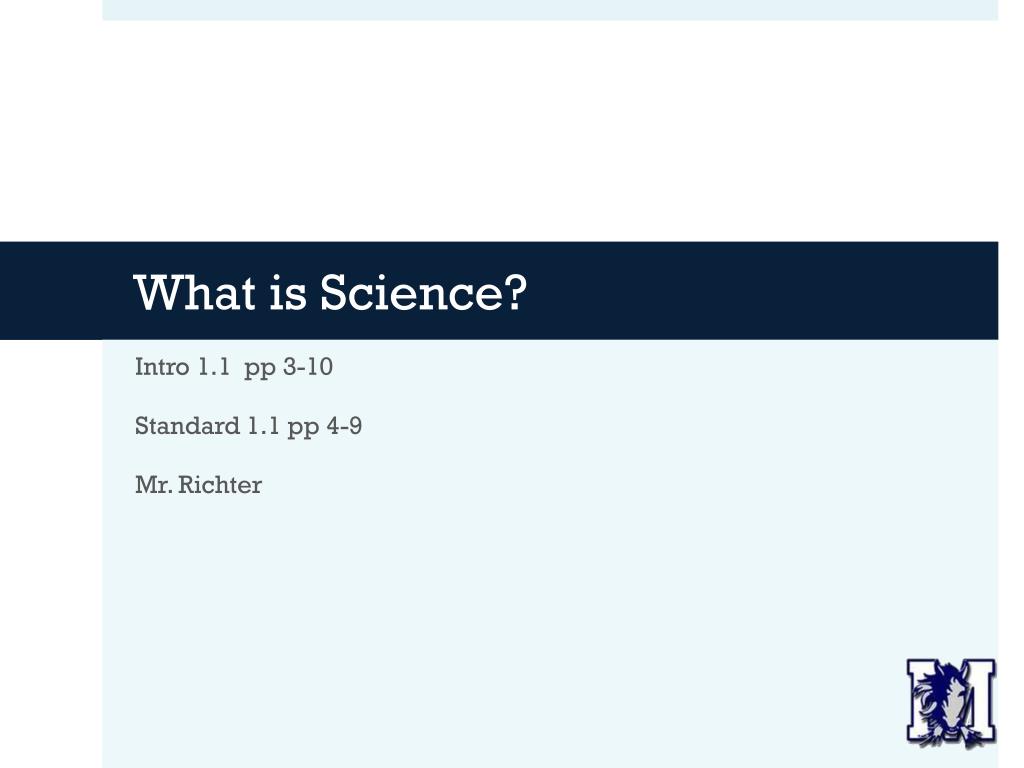Click the "pp 4-9" page range
1024x768 pixels.
[x=325, y=427]
